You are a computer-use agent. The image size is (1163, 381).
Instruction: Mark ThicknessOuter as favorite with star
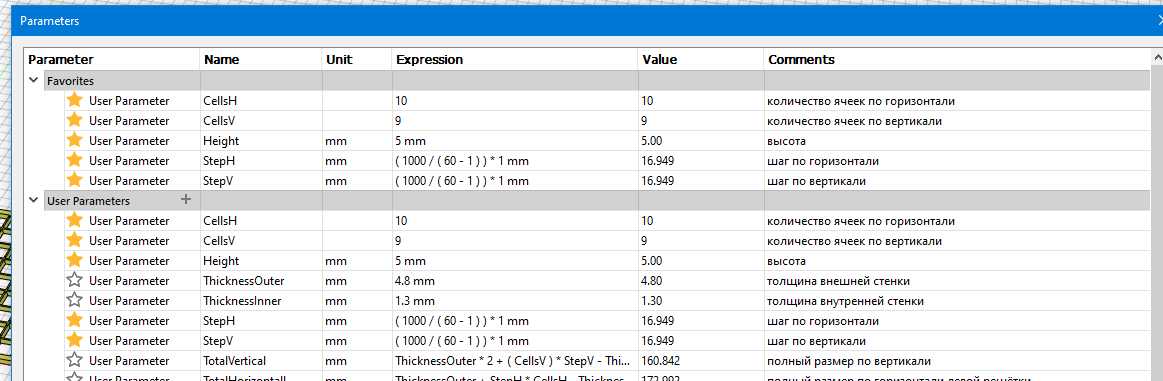pos(74,281)
